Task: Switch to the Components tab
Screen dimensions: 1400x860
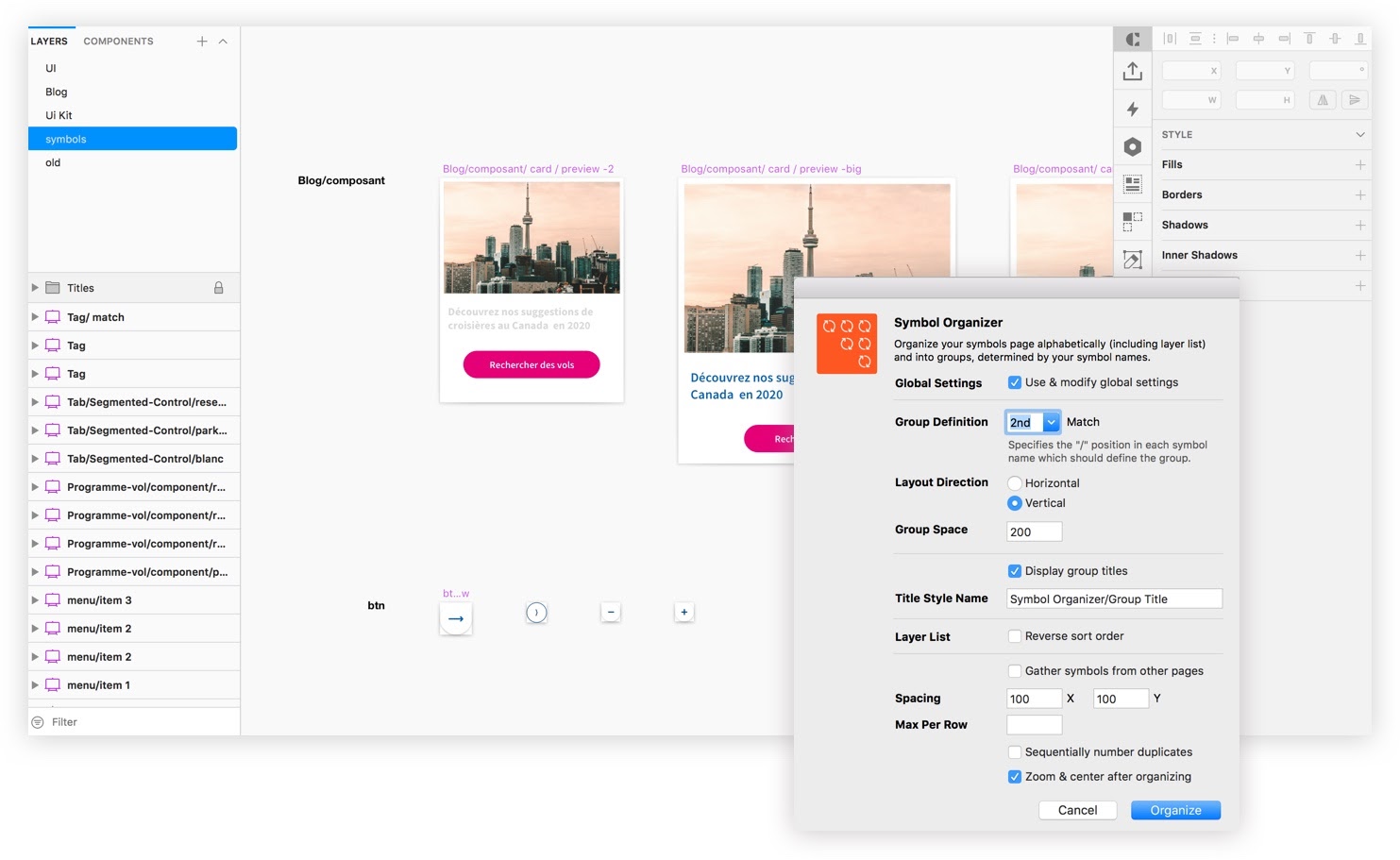Action: 118,42
